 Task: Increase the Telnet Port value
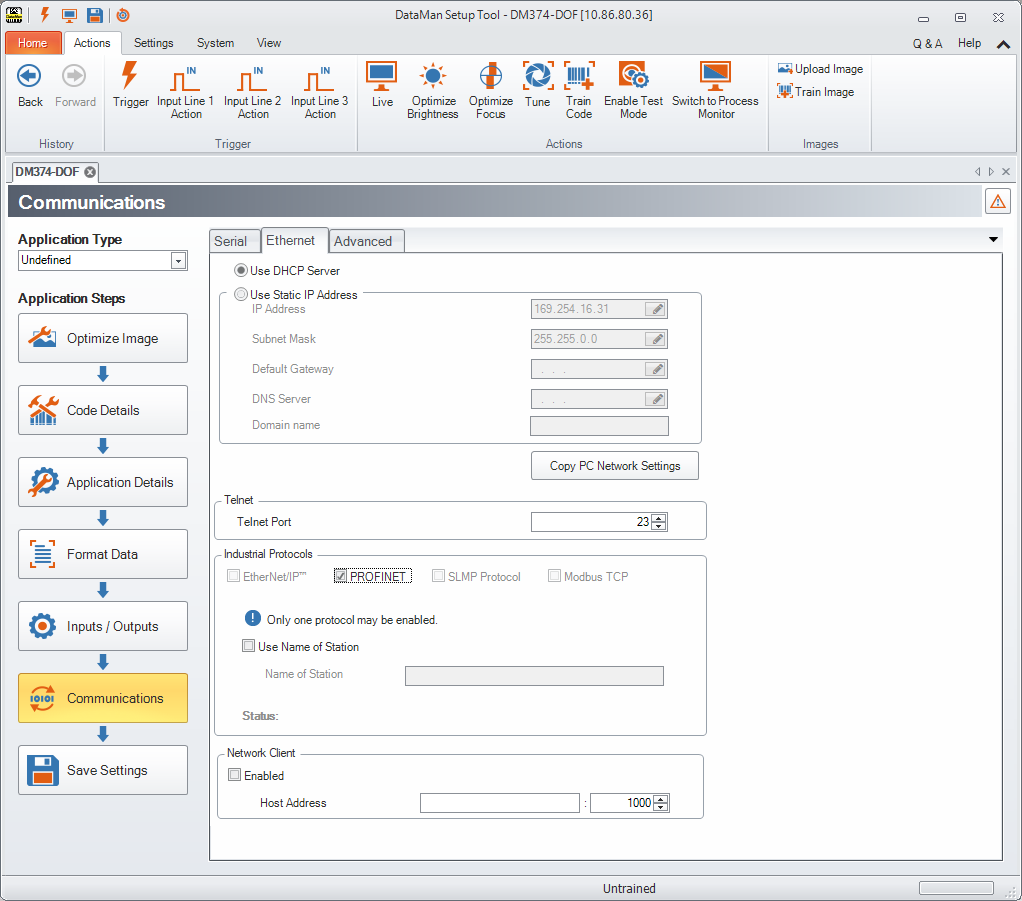tap(658, 517)
